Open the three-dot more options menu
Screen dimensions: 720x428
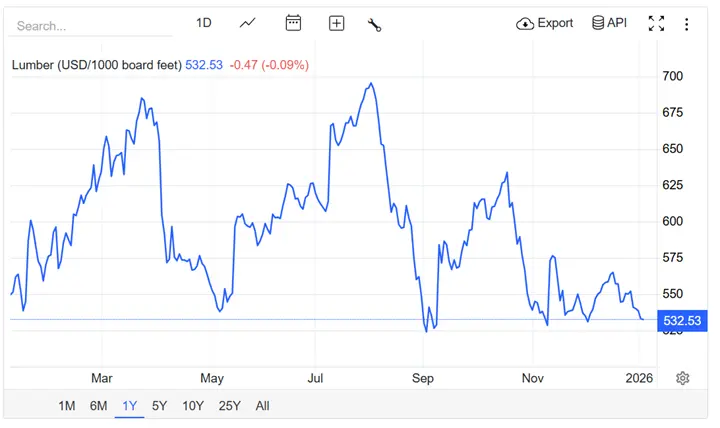686,24
